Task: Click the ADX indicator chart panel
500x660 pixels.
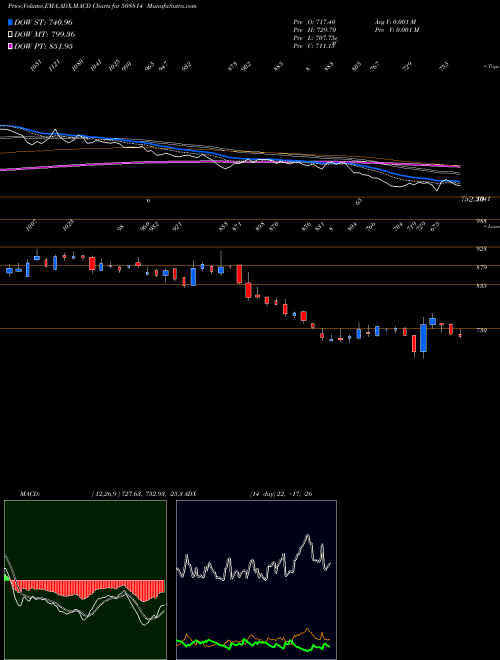Action: click(x=256, y=580)
